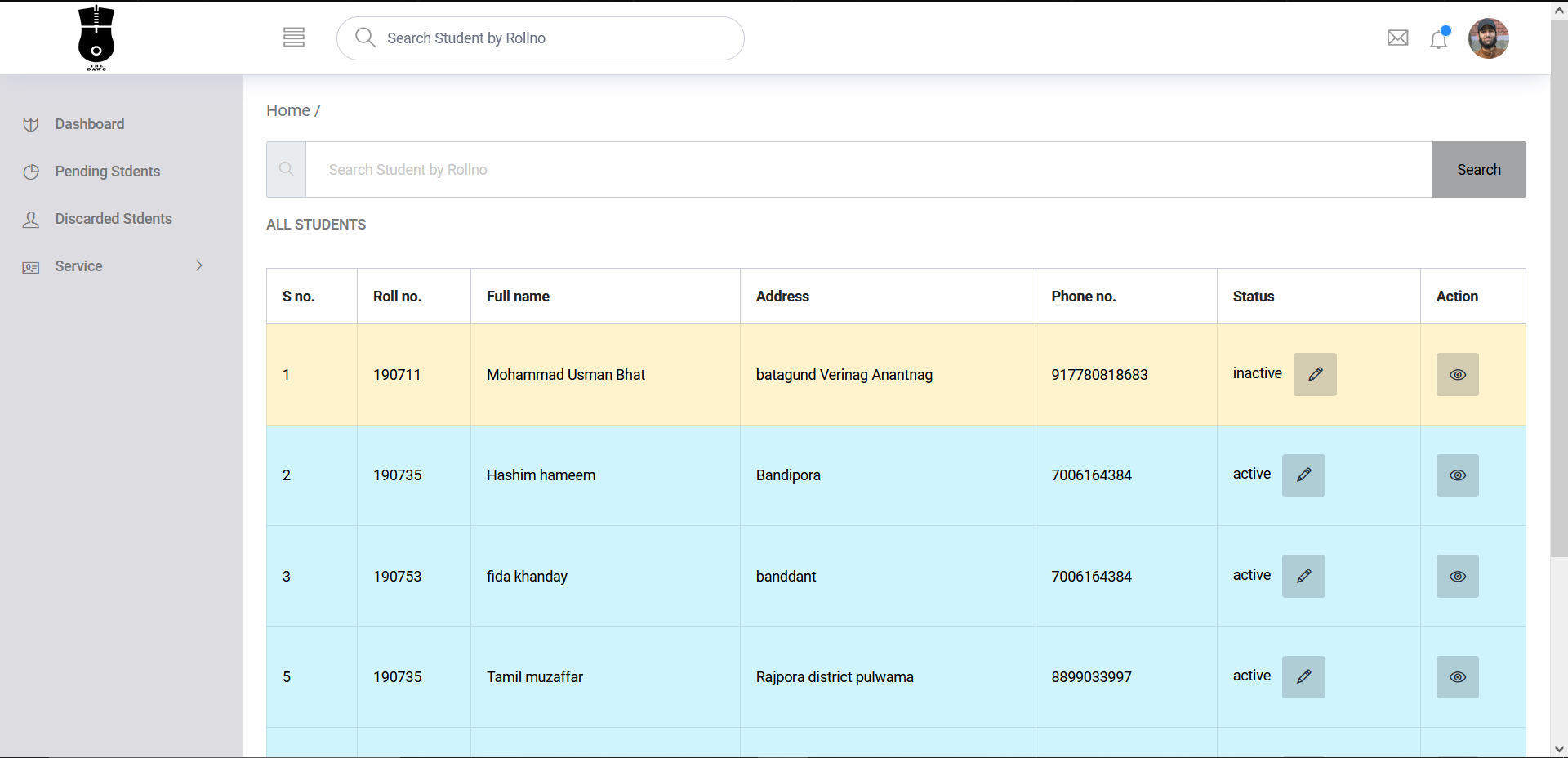This screenshot has width=1568, height=758.
Task: Click address Rajpora district pulwama
Action: click(x=835, y=677)
